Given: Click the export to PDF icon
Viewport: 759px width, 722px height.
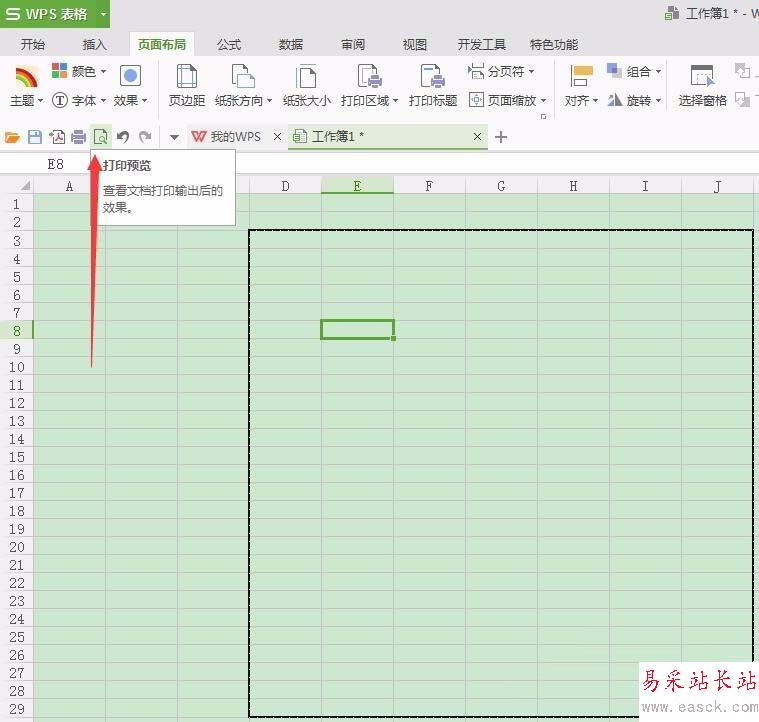Looking at the screenshot, I should [x=57, y=137].
